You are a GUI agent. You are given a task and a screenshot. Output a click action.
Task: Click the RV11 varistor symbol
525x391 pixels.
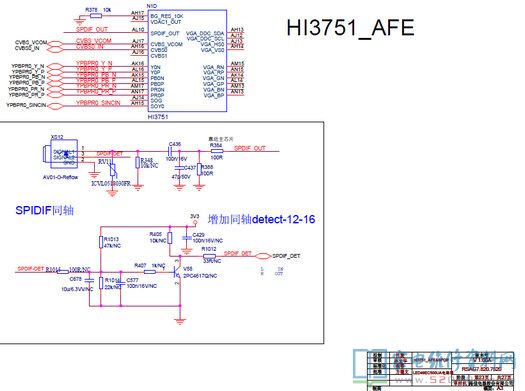coord(113,170)
